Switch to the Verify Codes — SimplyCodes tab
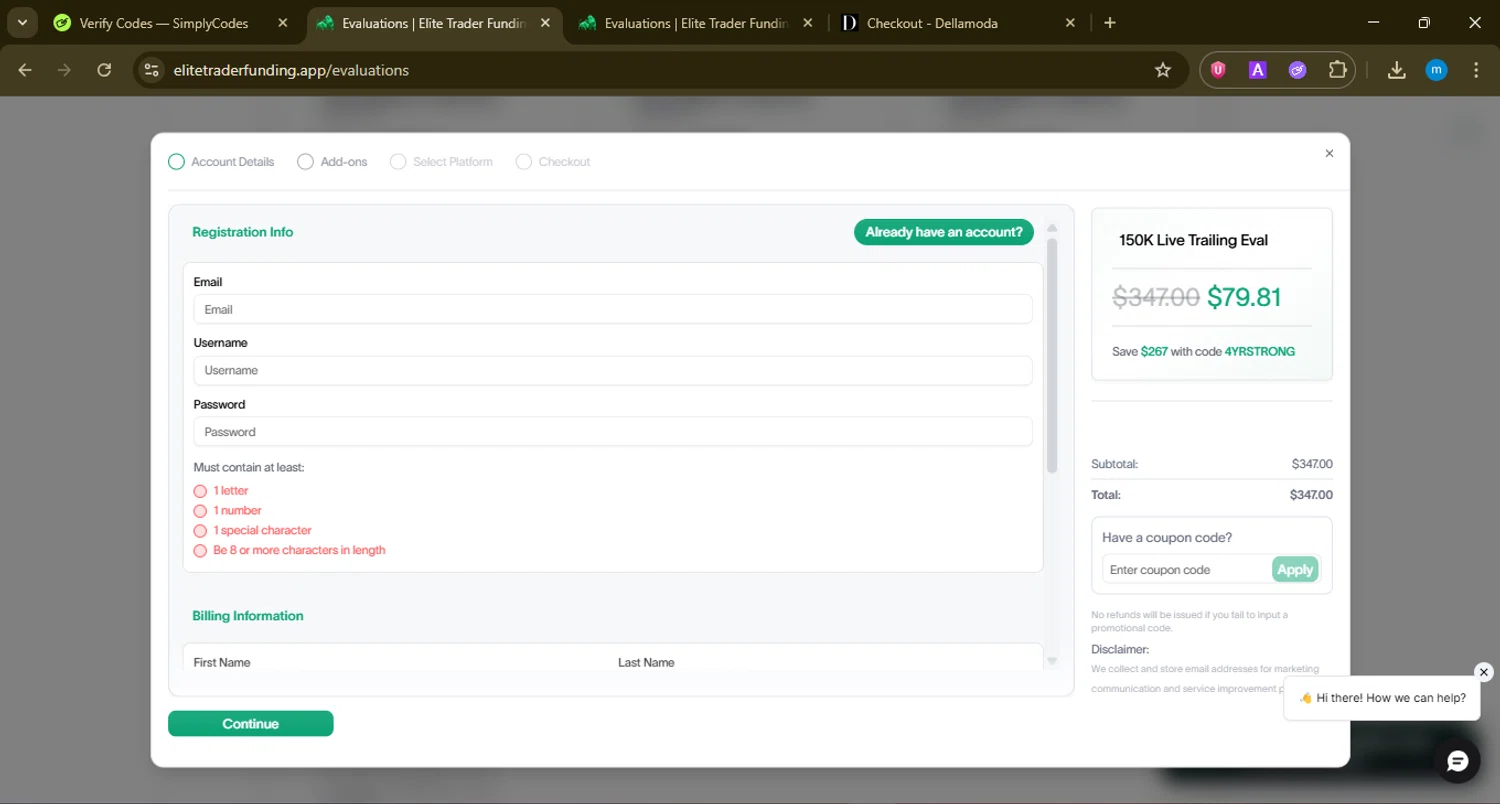This screenshot has height=804, width=1500. point(163,23)
